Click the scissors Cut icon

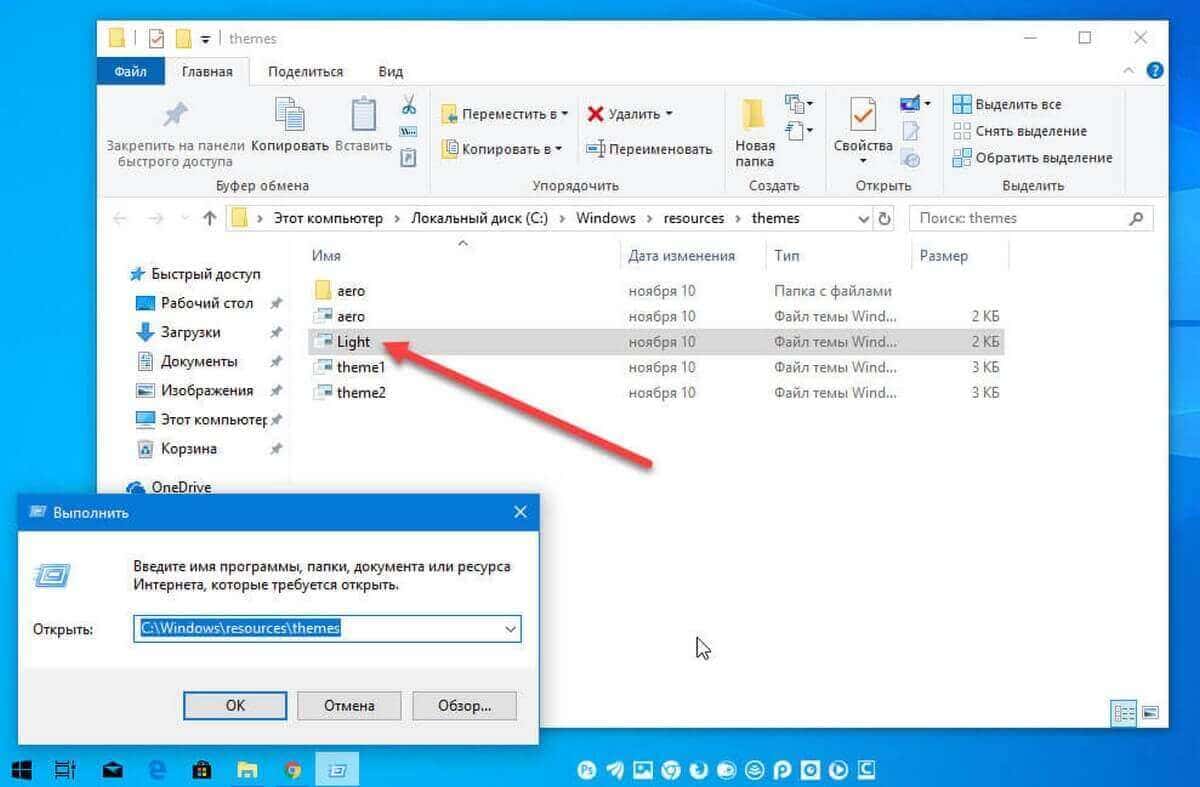[x=409, y=105]
